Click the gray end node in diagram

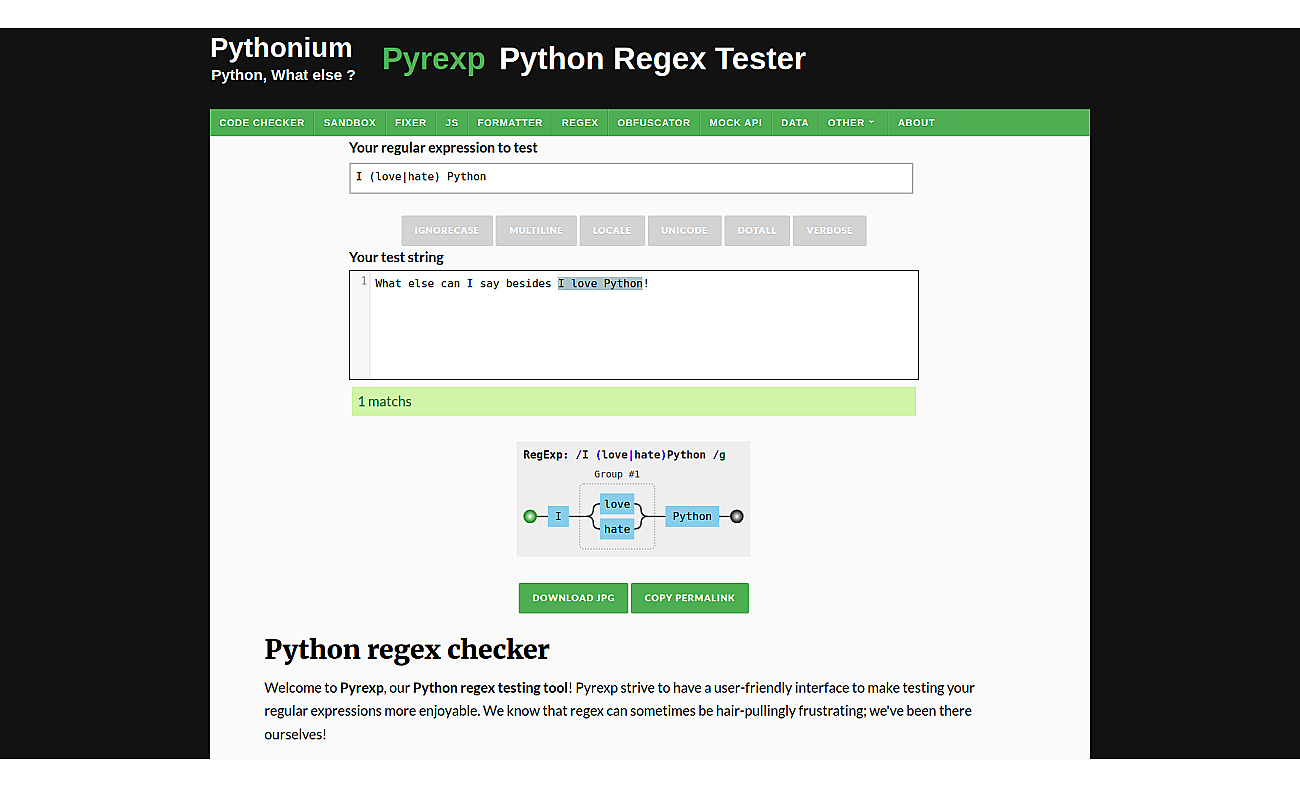(x=737, y=517)
